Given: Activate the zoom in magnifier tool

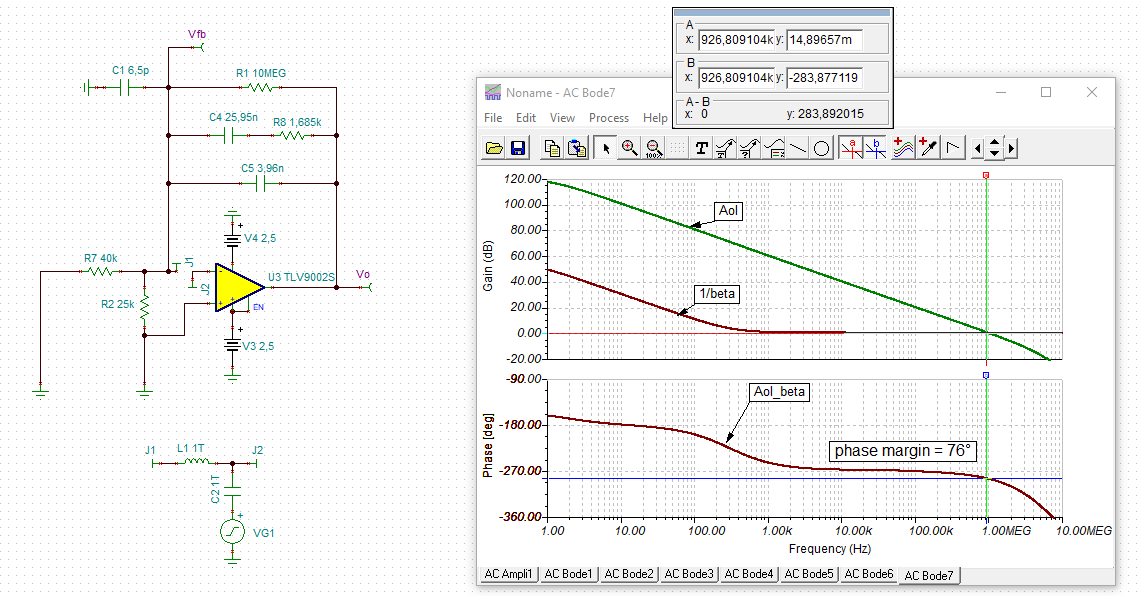Looking at the screenshot, I should tap(629, 148).
